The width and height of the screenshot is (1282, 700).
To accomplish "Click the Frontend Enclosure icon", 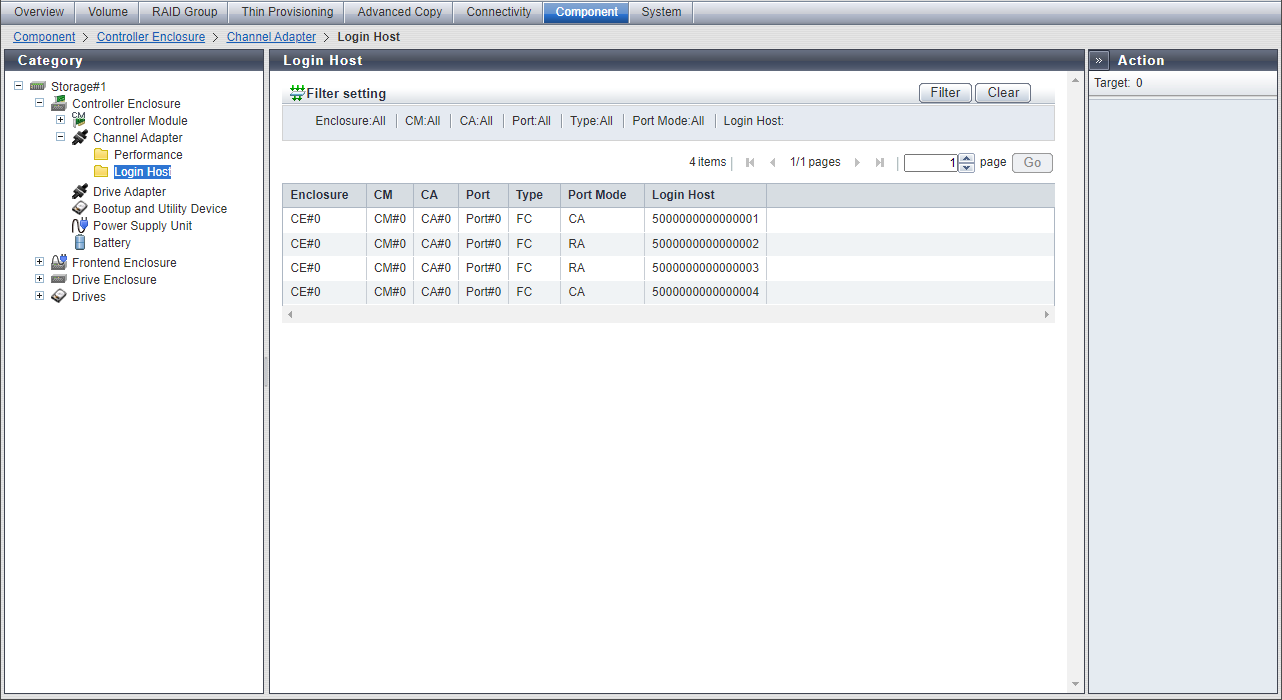I will (x=59, y=262).
